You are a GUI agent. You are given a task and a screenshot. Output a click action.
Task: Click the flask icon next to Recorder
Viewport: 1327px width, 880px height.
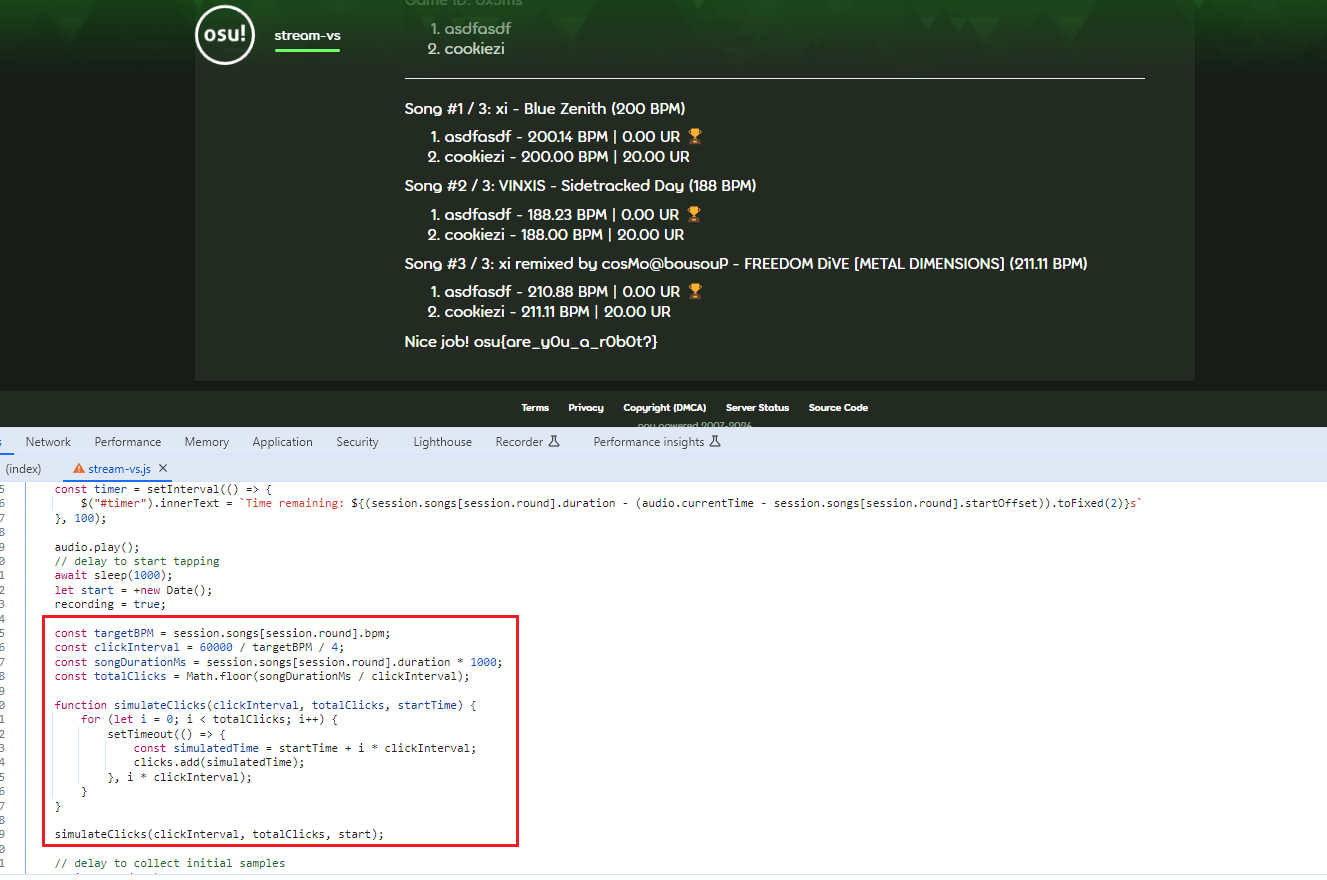554,442
